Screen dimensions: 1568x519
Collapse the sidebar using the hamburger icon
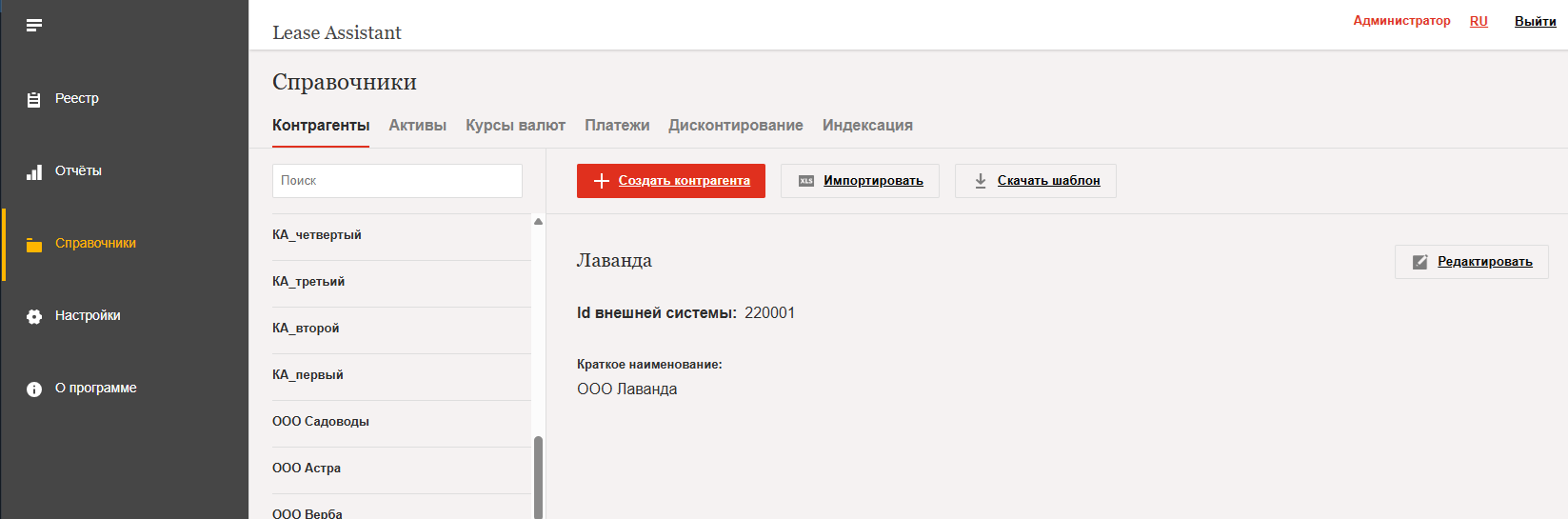(34, 26)
